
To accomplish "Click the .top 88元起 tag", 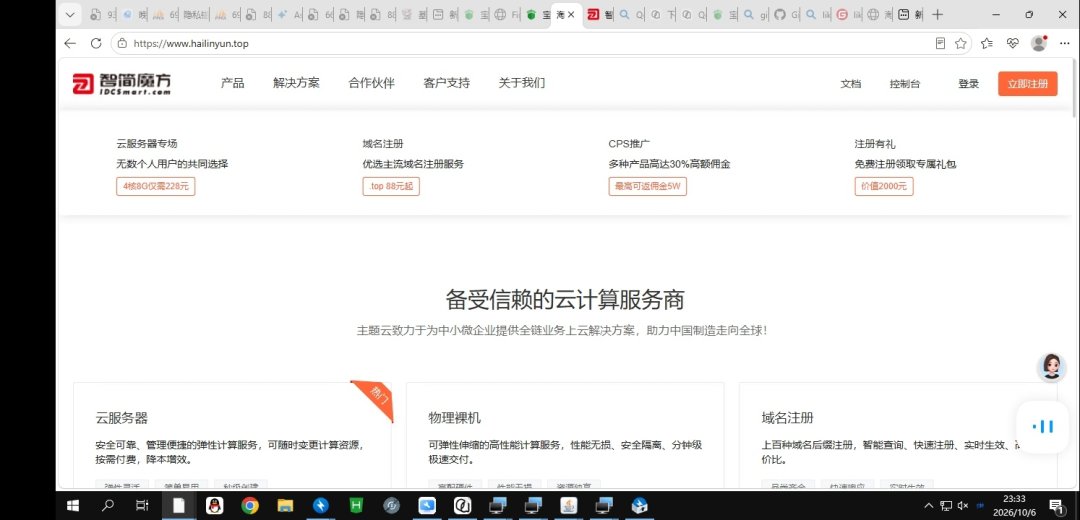I will point(391,187).
